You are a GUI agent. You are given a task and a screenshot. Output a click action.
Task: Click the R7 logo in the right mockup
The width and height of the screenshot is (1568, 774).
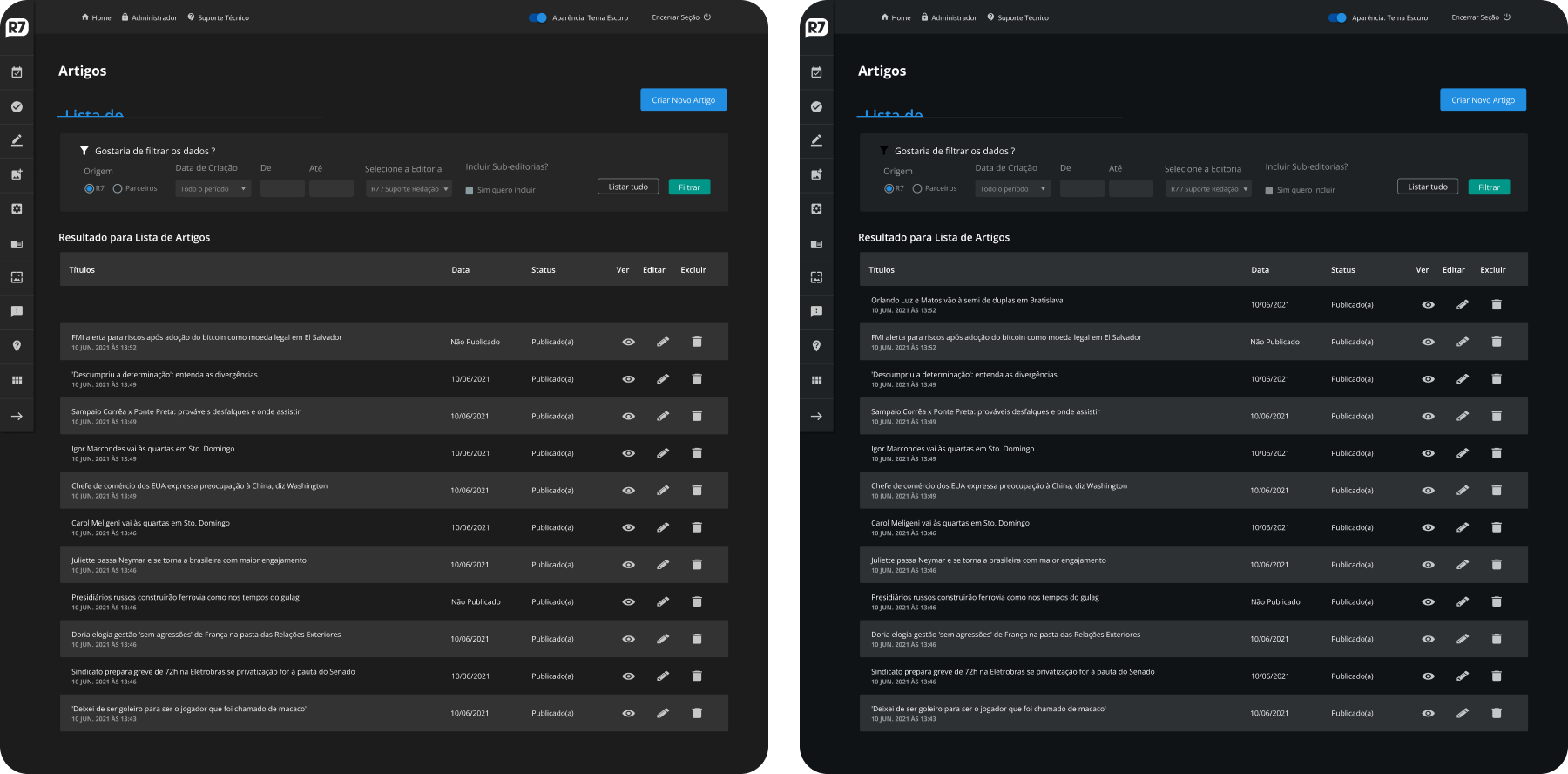tap(817, 27)
